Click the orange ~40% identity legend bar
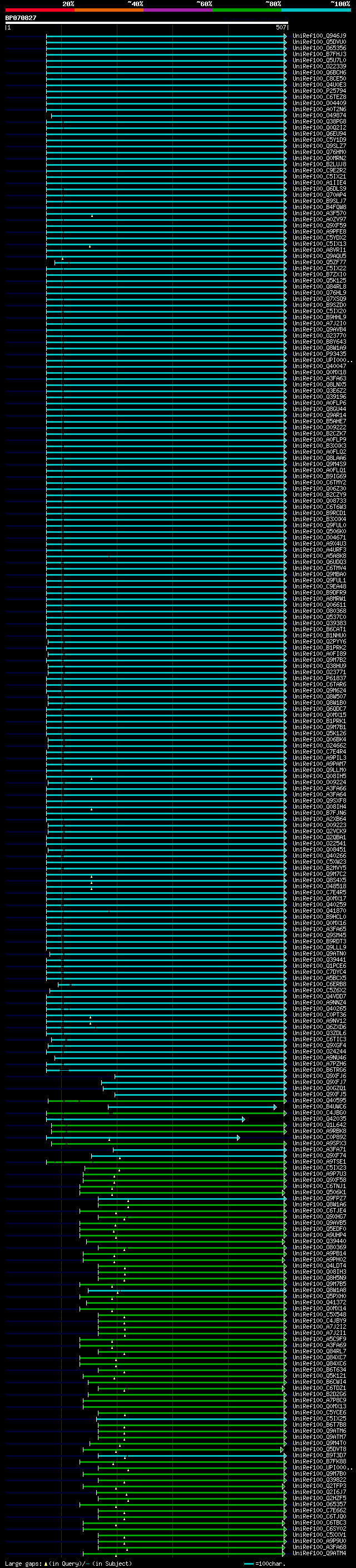The image size is (356, 1568). coord(109,10)
